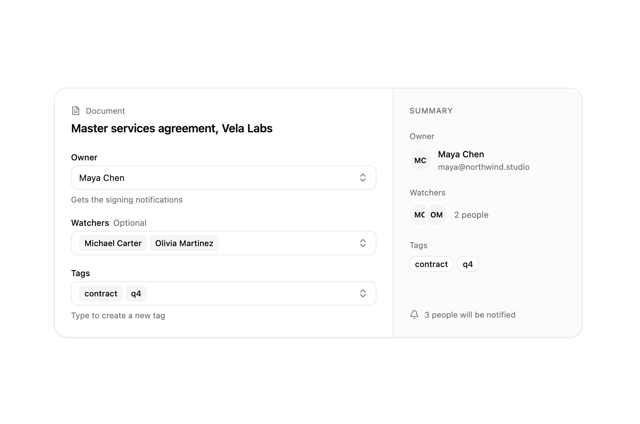Click the q4 tag chip in Tags field
The width and height of the screenshot is (640, 424).
pos(136,293)
